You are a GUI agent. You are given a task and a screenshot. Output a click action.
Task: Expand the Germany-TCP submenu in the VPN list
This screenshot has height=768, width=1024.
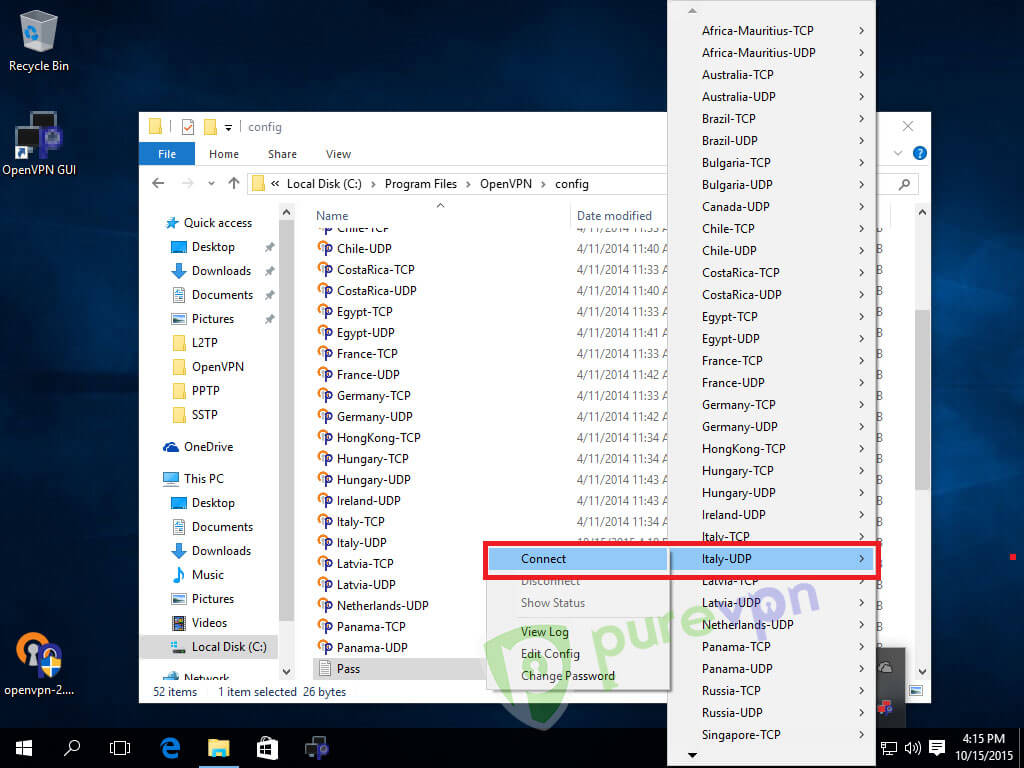(x=773, y=405)
